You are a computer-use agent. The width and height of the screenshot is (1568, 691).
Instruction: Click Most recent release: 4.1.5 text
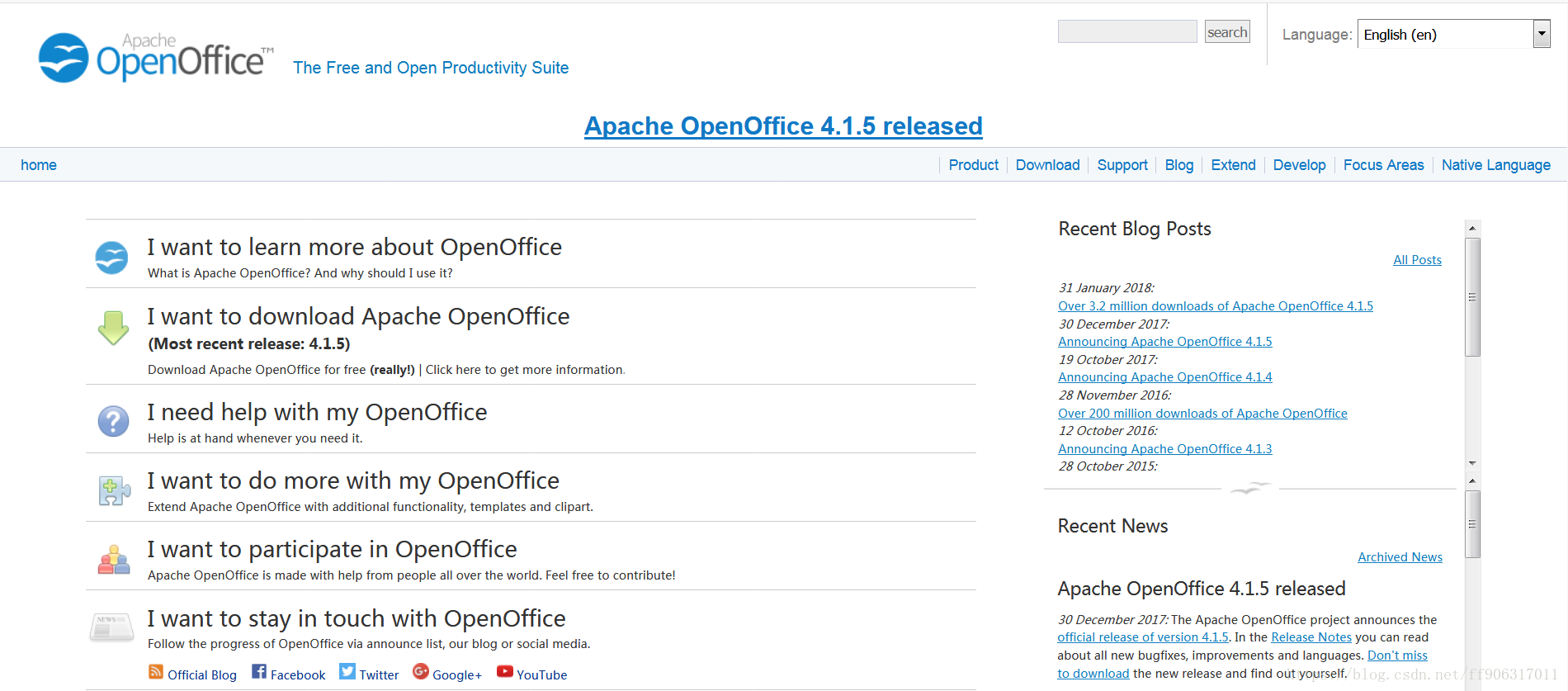pyautogui.click(x=249, y=344)
